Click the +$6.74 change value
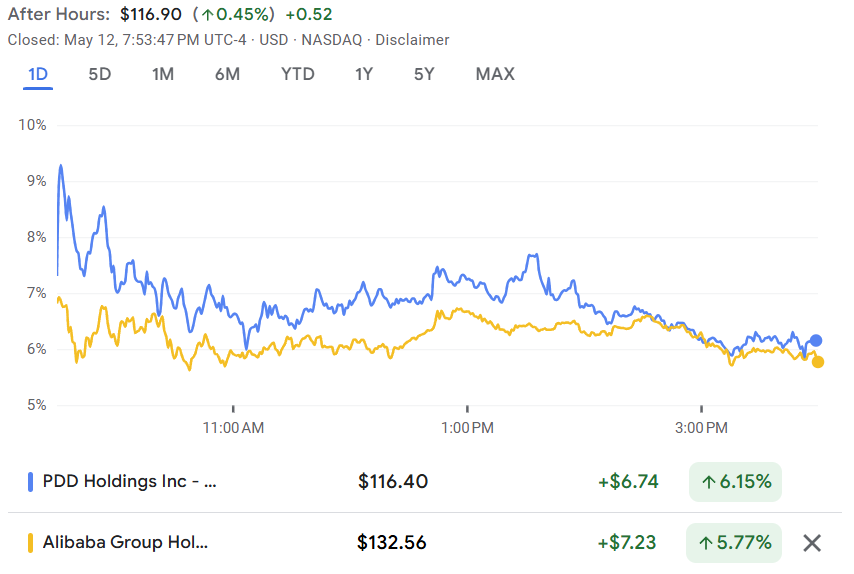 coord(629,482)
